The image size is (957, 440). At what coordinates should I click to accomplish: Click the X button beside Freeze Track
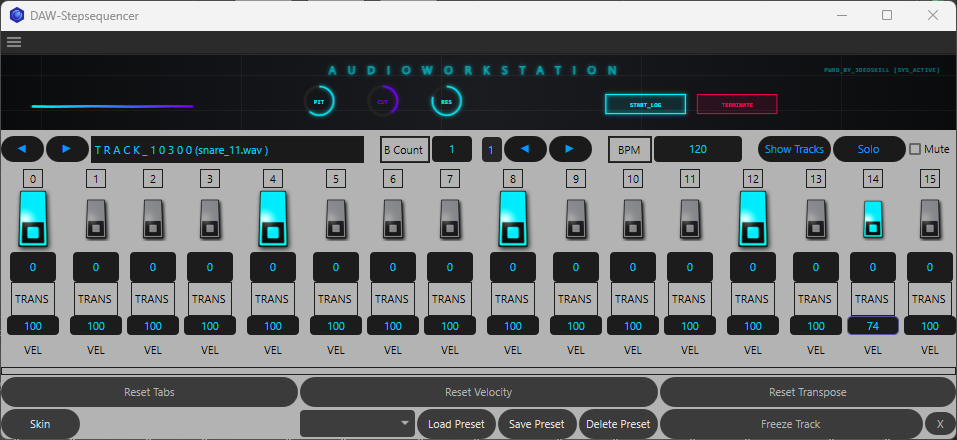point(939,424)
